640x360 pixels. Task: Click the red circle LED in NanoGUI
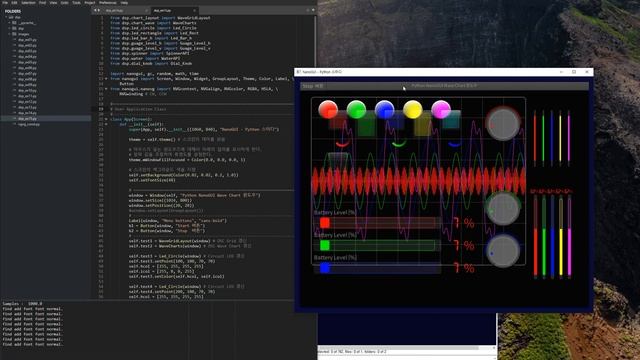(x=328, y=109)
